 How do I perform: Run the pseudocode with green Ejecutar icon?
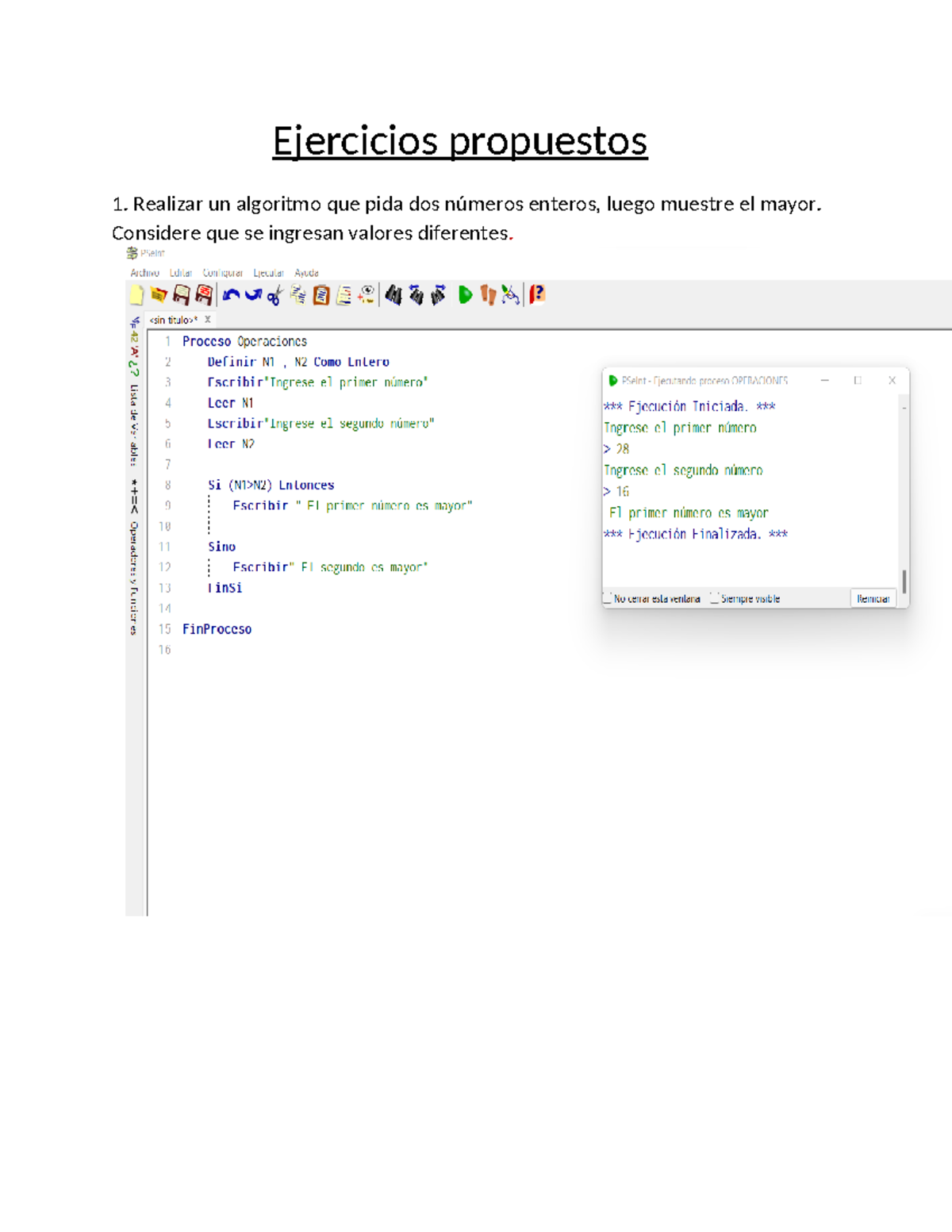[x=464, y=294]
